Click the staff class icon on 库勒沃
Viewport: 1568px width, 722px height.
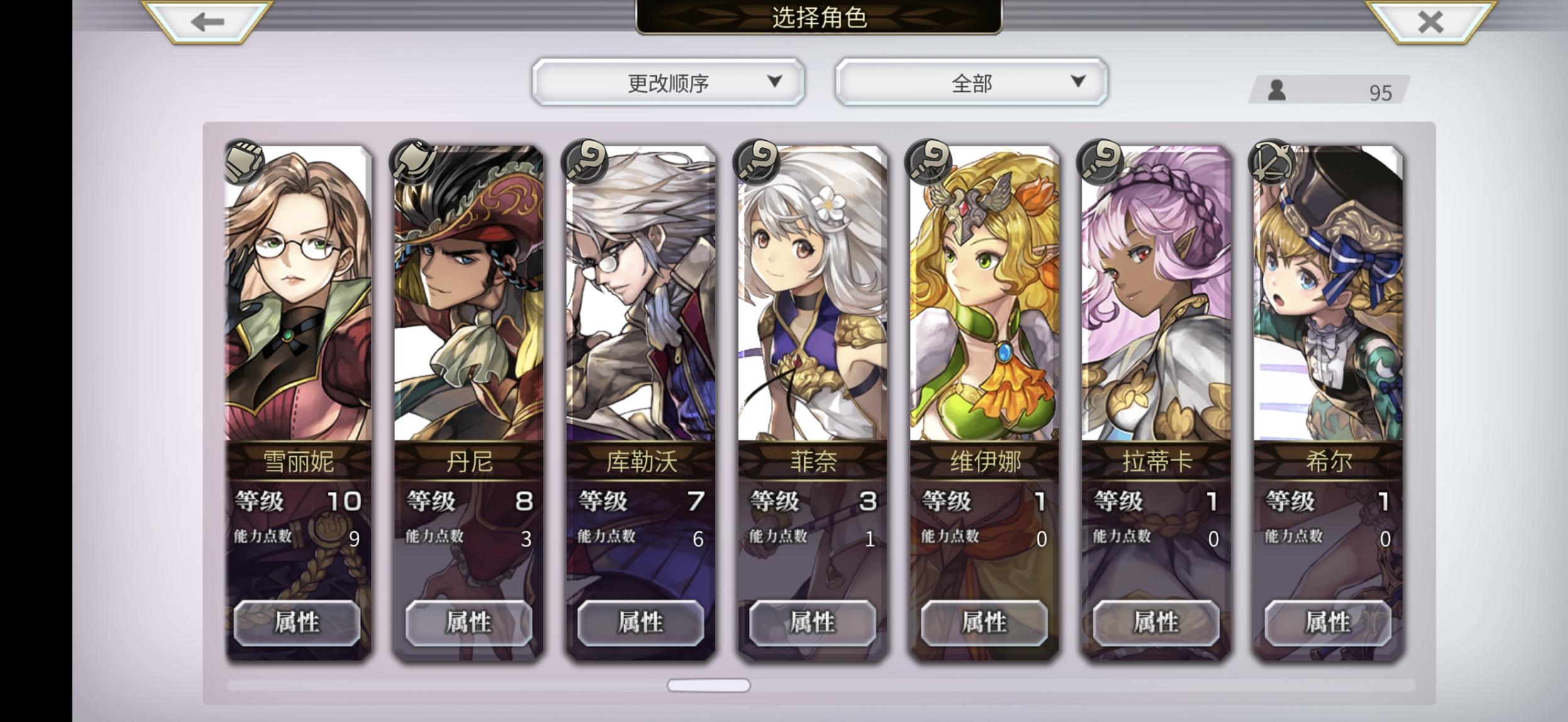pos(585,162)
